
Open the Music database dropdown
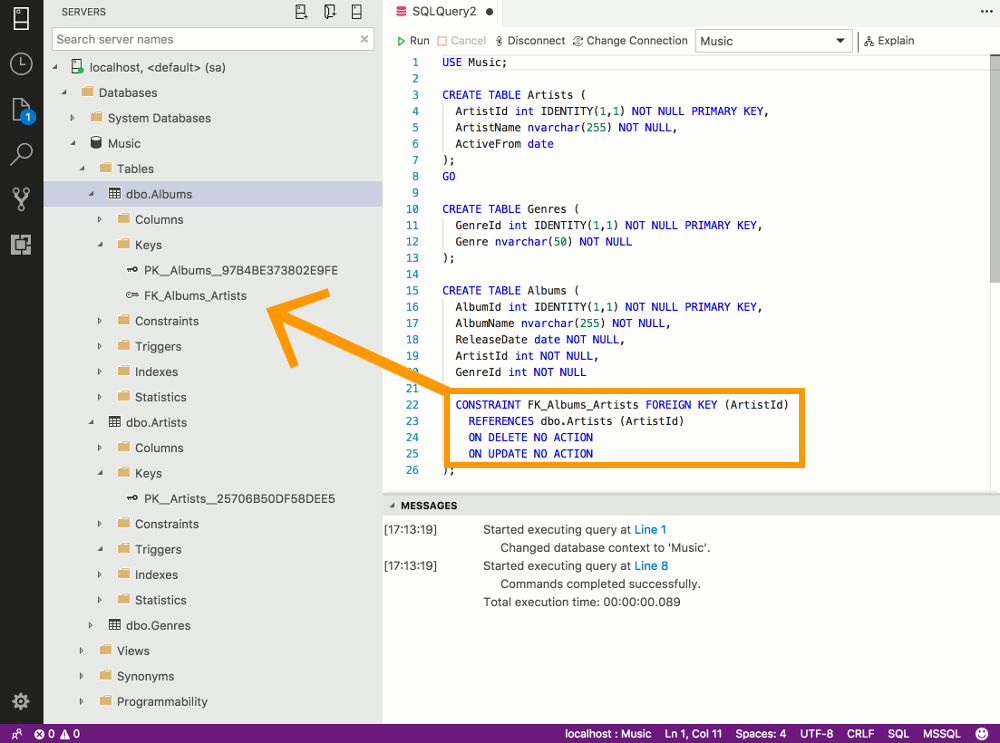773,41
